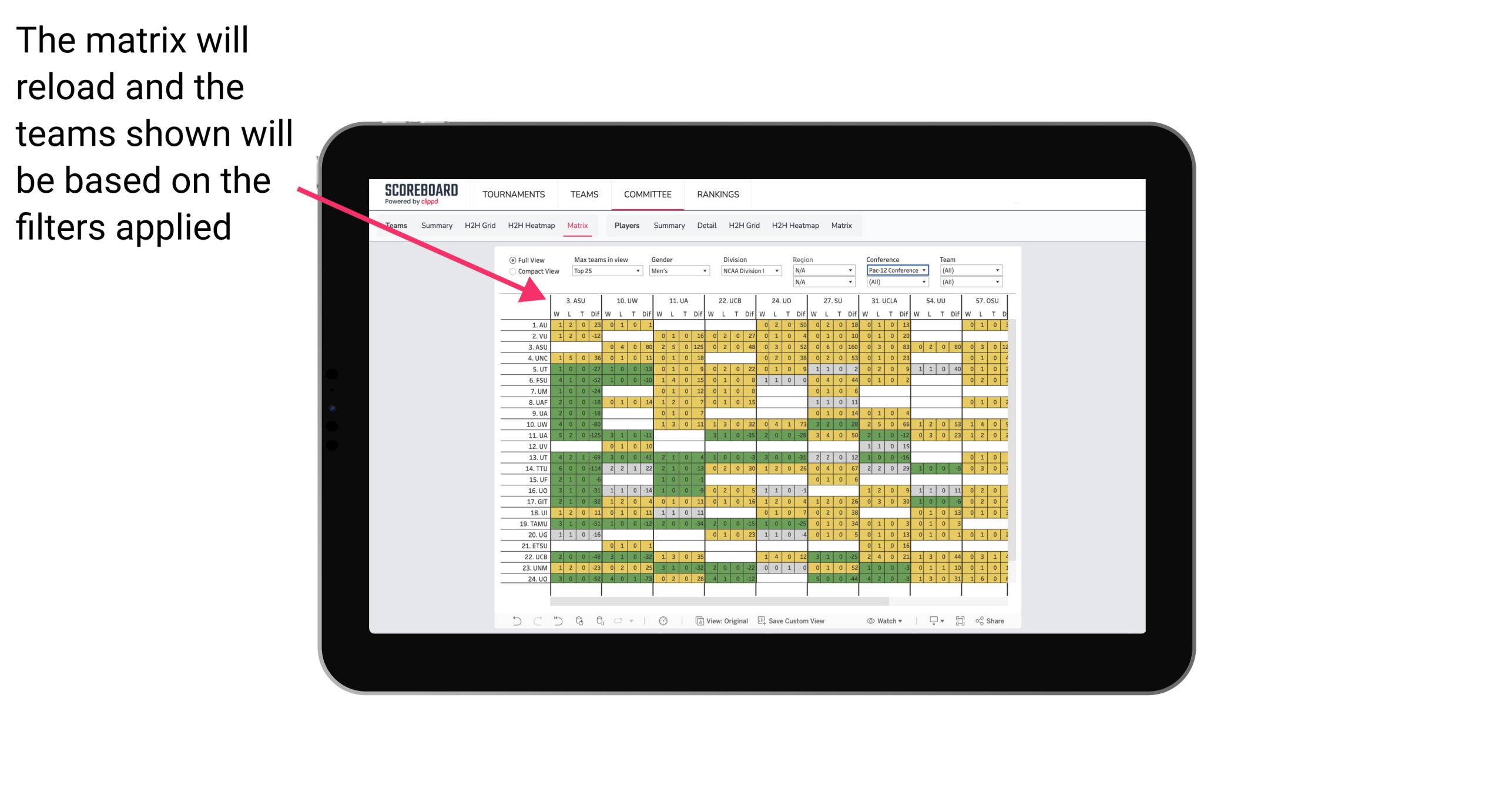Screen dimensions: 1509x812
Task: Click RANKINGS in the menu bar
Action: point(717,194)
